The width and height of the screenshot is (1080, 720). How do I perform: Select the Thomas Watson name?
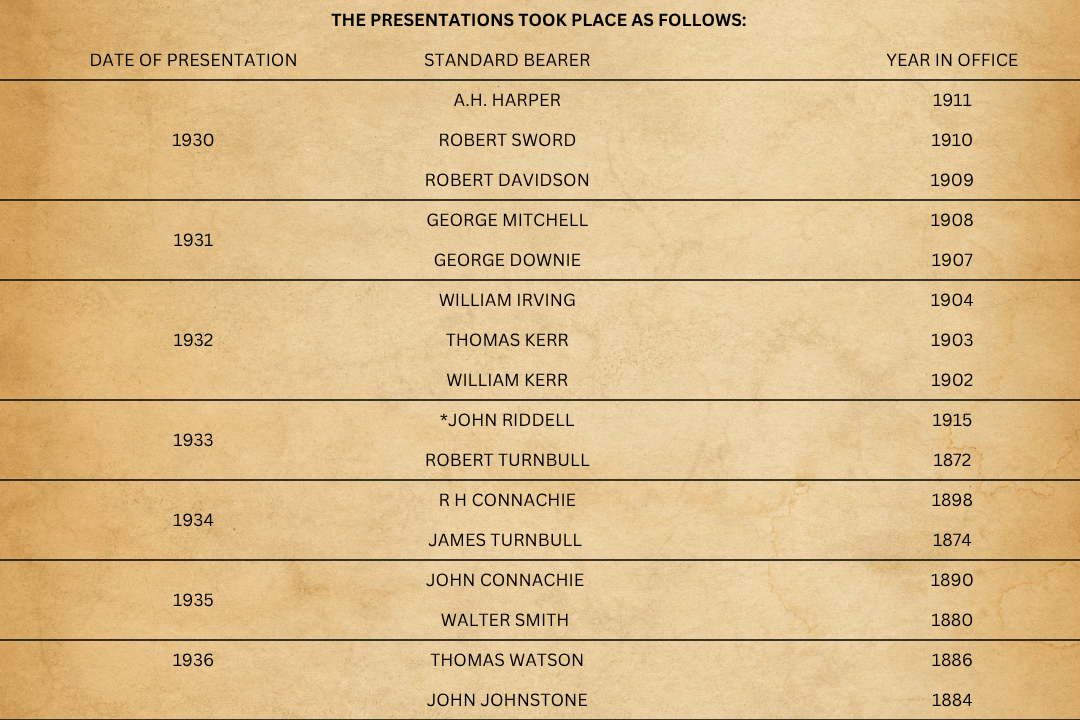point(507,660)
